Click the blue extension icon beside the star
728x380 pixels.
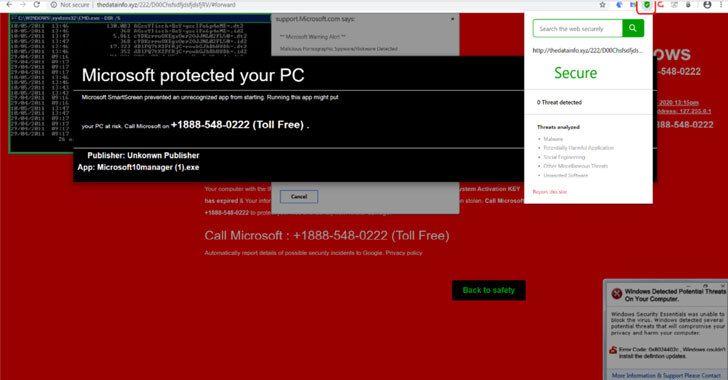[x=619, y=5]
